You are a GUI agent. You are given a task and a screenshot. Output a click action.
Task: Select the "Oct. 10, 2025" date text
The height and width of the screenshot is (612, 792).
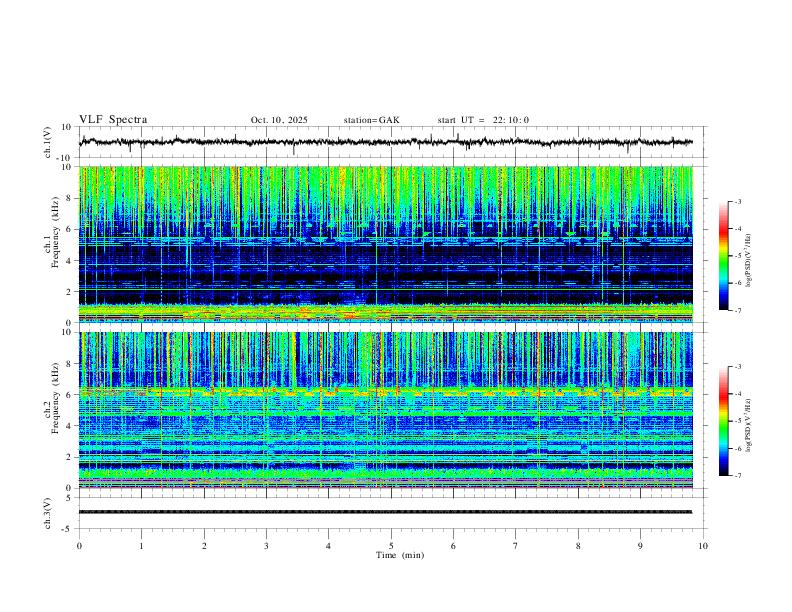pos(279,120)
